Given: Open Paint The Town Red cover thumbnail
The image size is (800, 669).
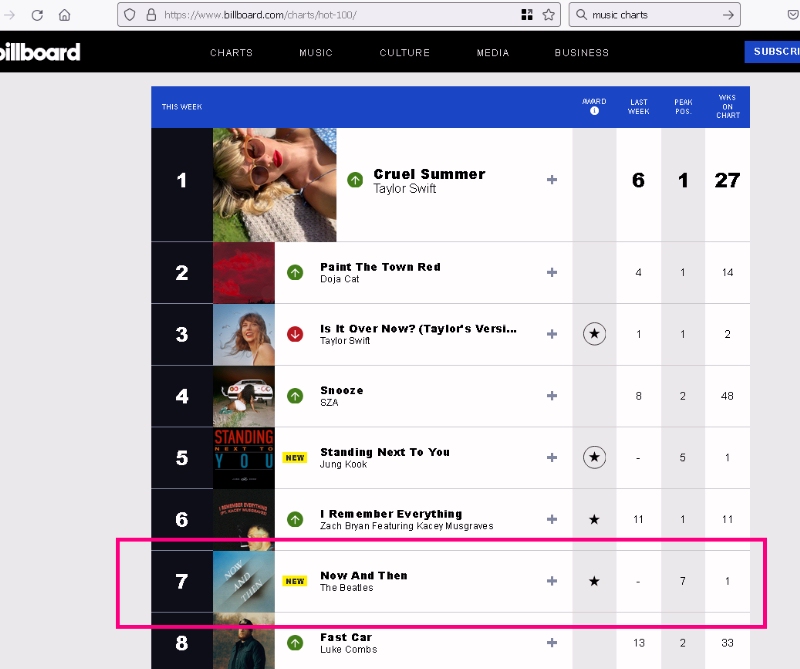Looking at the screenshot, I should coord(244,272).
